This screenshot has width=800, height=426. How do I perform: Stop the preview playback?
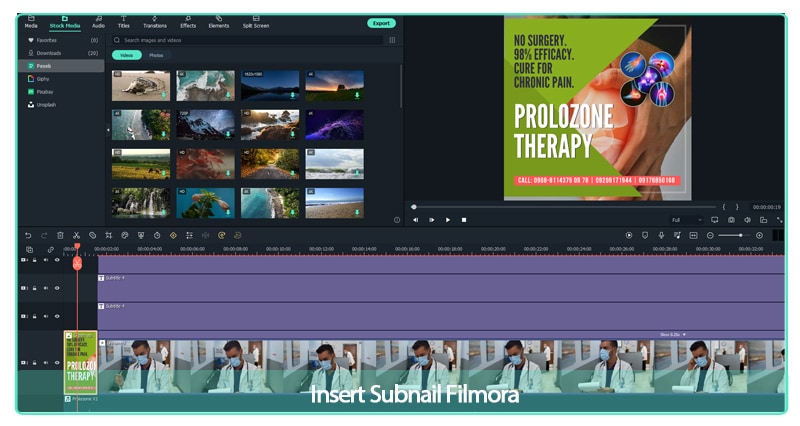[x=464, y=220]
